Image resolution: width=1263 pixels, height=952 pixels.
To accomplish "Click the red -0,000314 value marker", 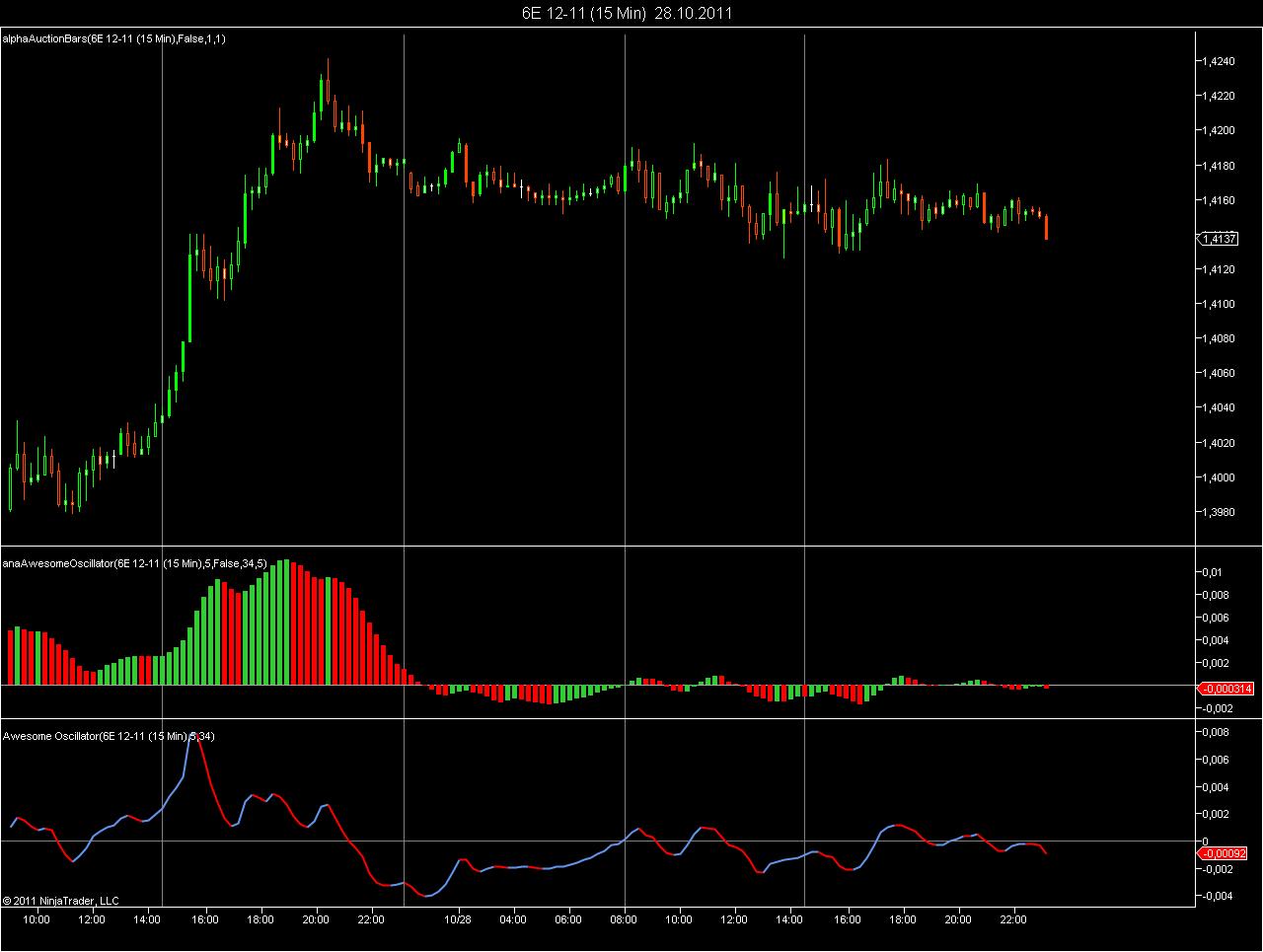I will click(1226, 689).
